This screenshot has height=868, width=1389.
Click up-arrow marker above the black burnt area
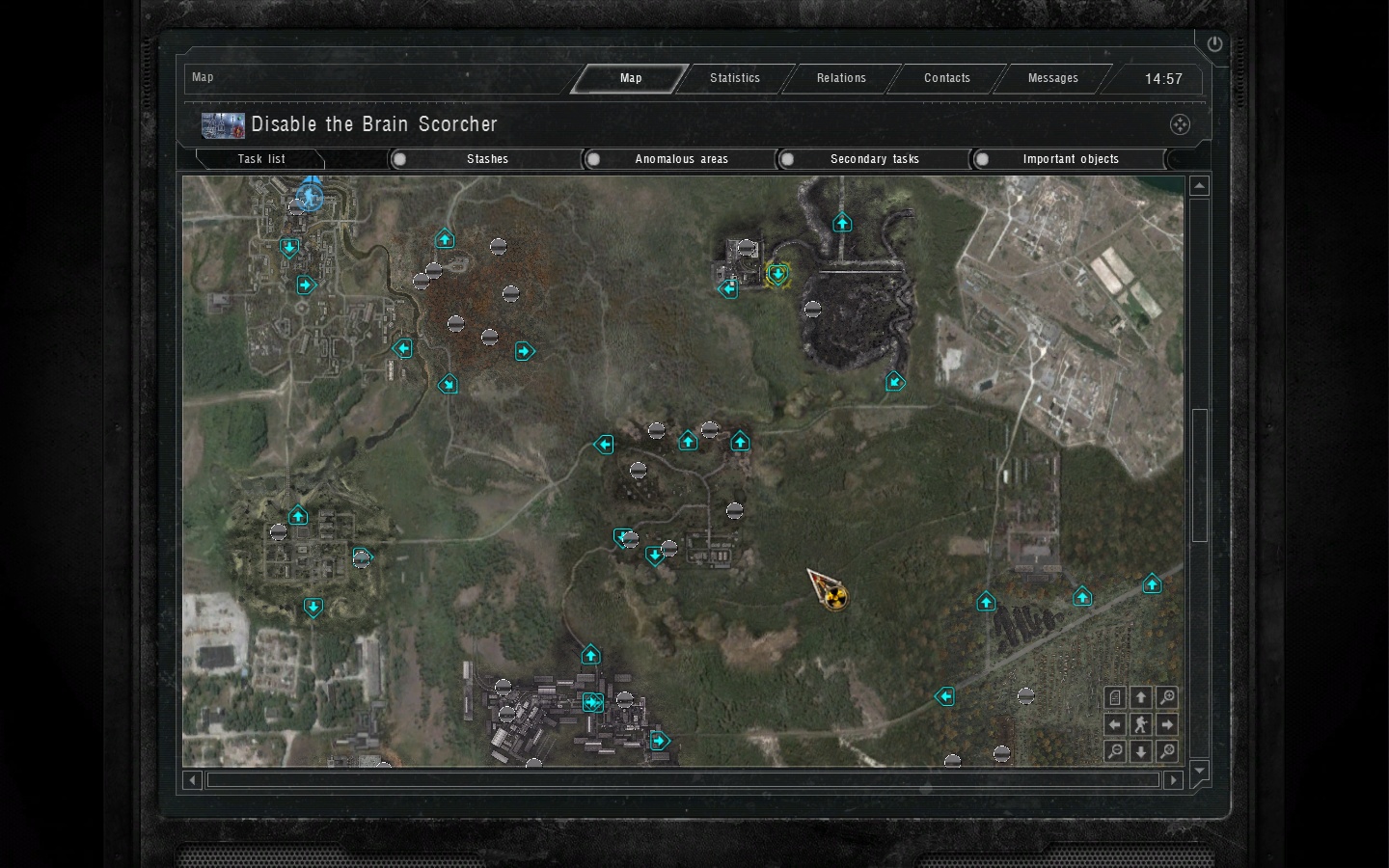click(842, 223)
